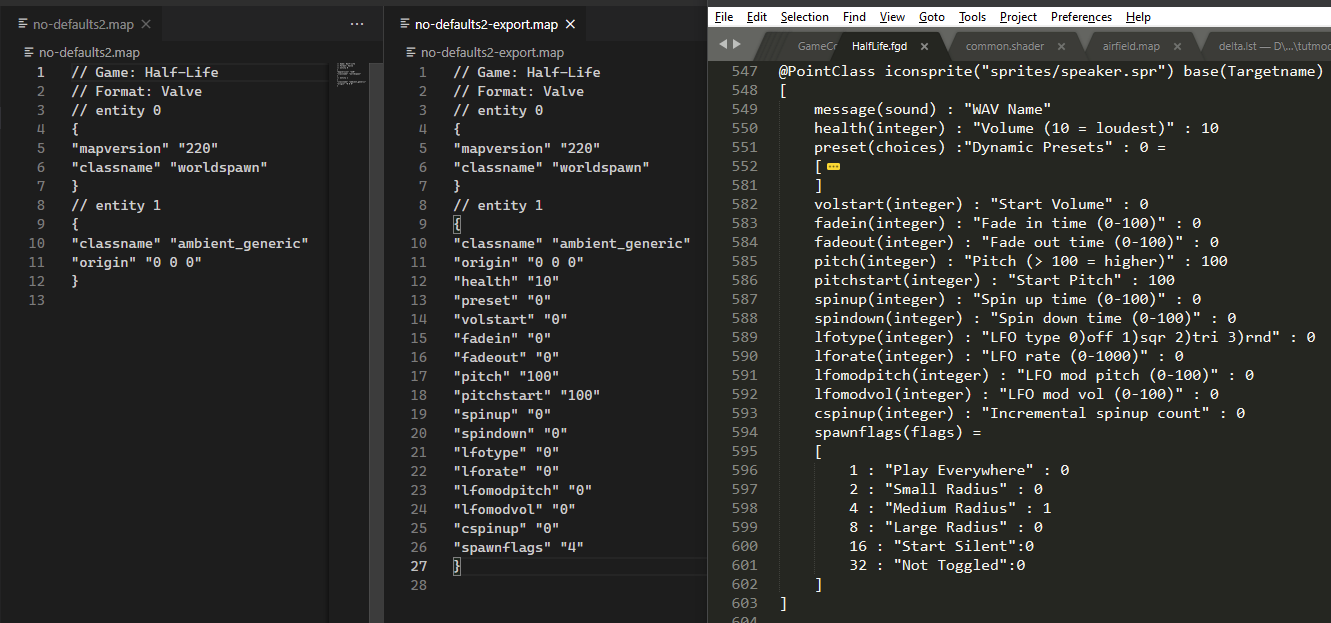The height and width of the screenshot is (623, 1331).
Task: Click previous-tab left arrow in Sublime Text
Action: pos(723,44)
